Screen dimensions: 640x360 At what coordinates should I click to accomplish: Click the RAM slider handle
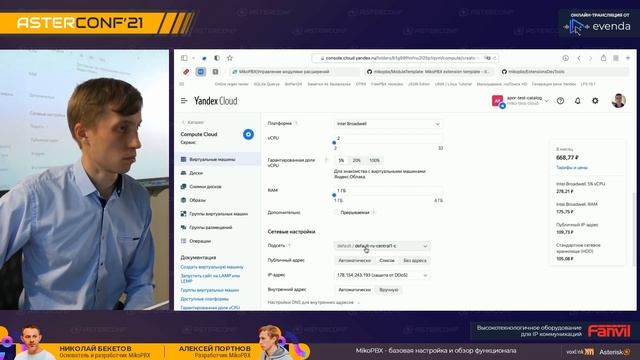pos(334,195)
